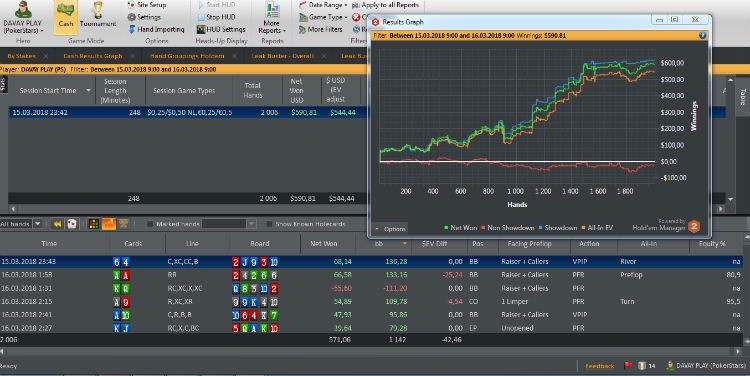Enable Show Known Holecards checkbox
This screenshot has height=376, width=750.
point(269,224)
